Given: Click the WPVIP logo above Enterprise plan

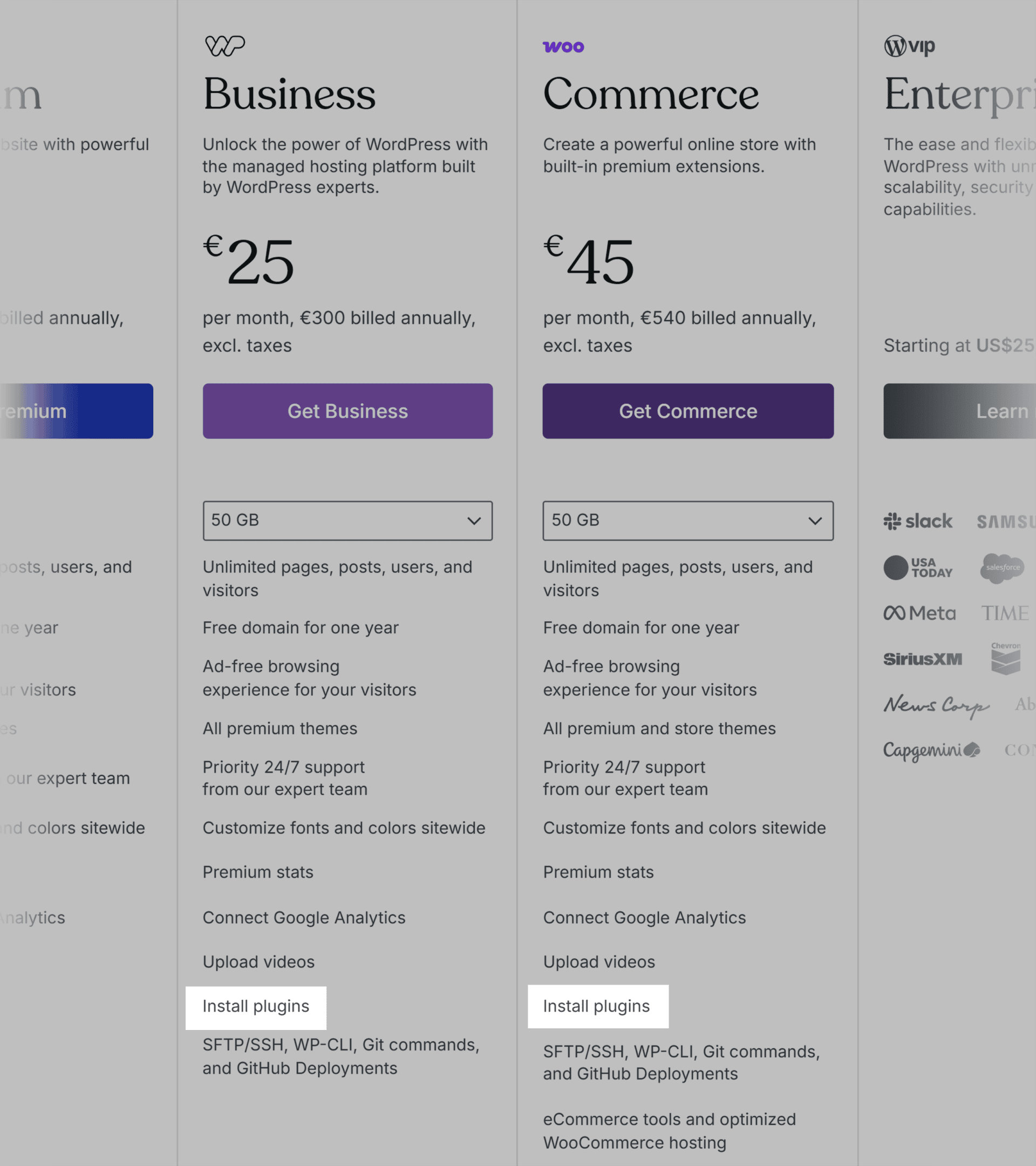Looking at the screenshot, I should (909, 46).
